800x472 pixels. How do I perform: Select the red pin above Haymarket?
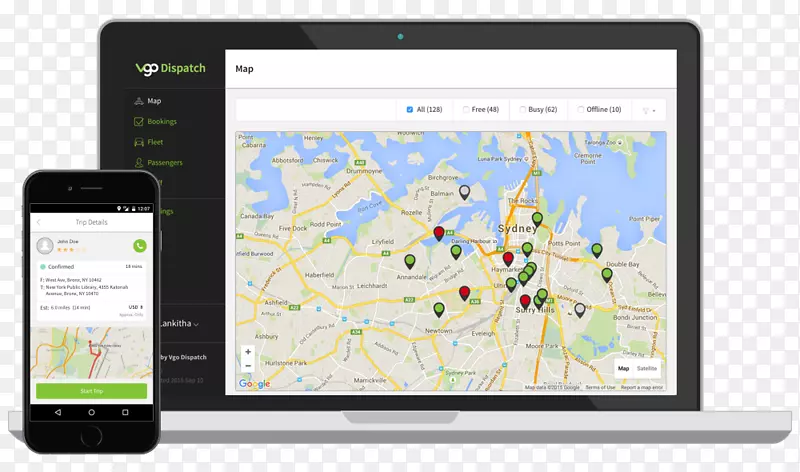coord(508,258)
